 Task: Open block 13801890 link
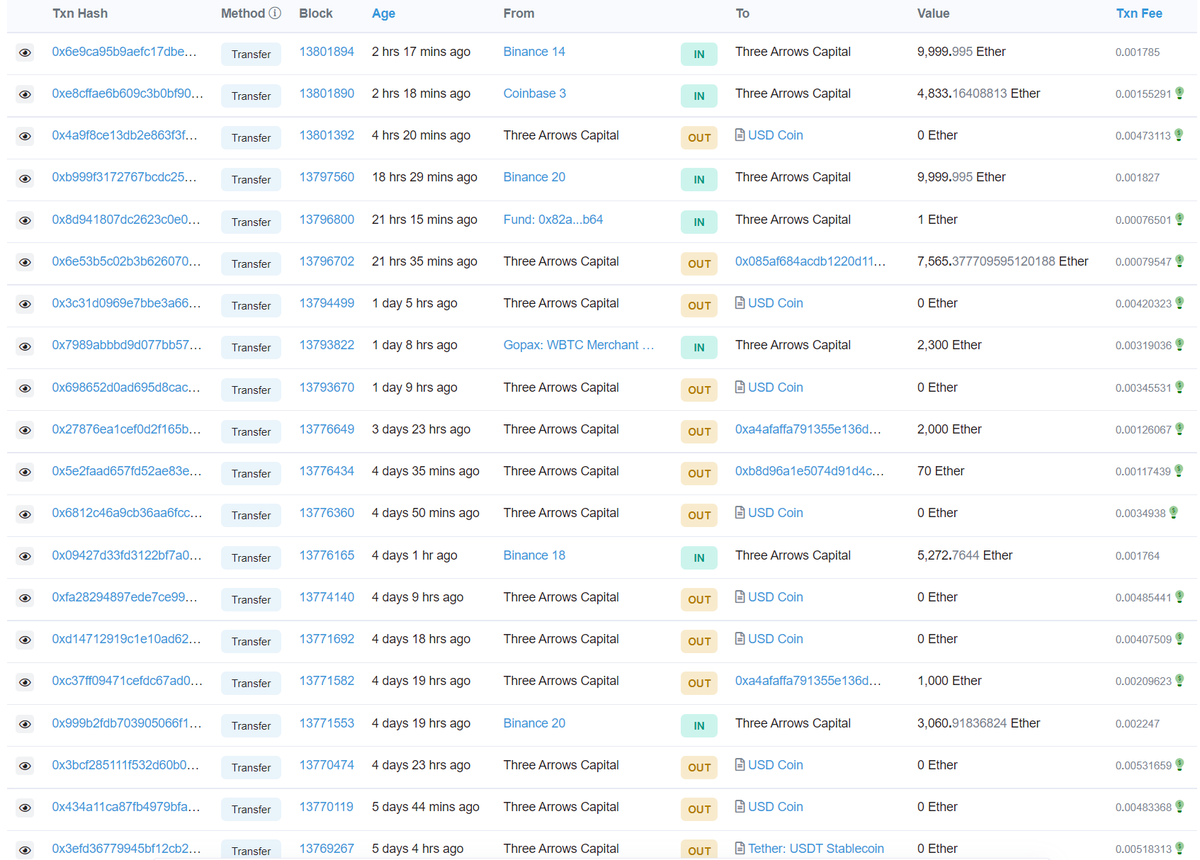pos(326,93)
